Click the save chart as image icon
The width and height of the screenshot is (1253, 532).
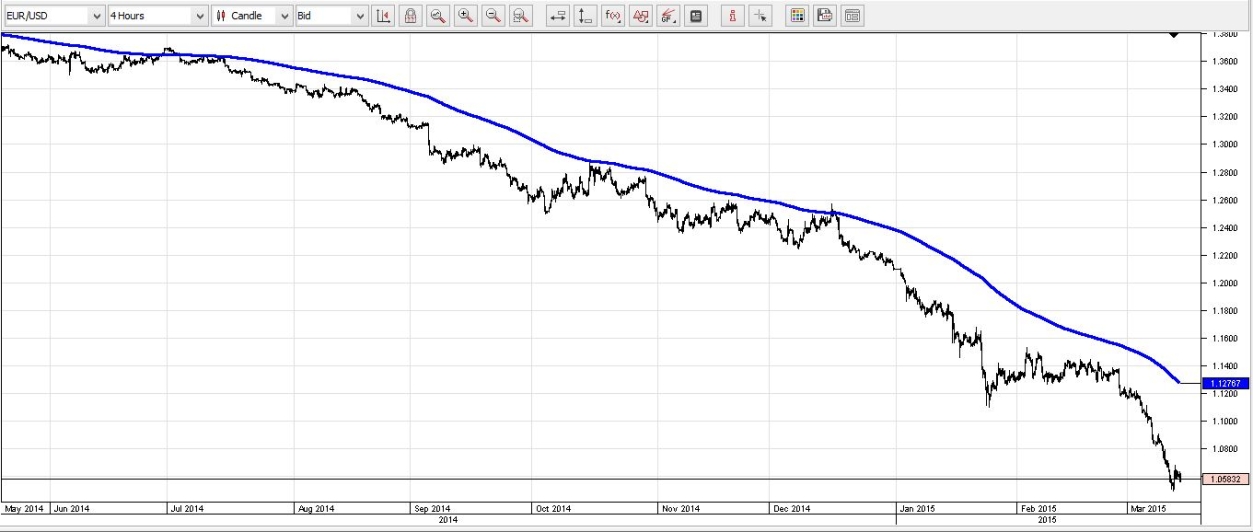(x=824, y=16)
